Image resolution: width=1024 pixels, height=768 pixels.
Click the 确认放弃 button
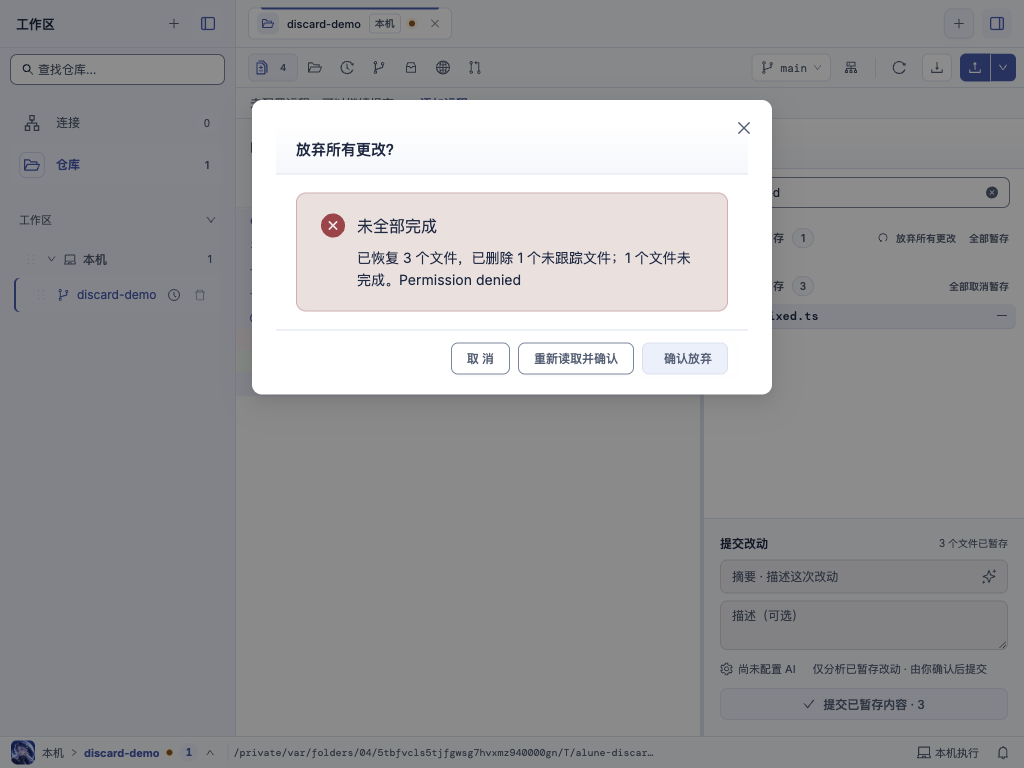pyautogui.click(x=685, y=359)
